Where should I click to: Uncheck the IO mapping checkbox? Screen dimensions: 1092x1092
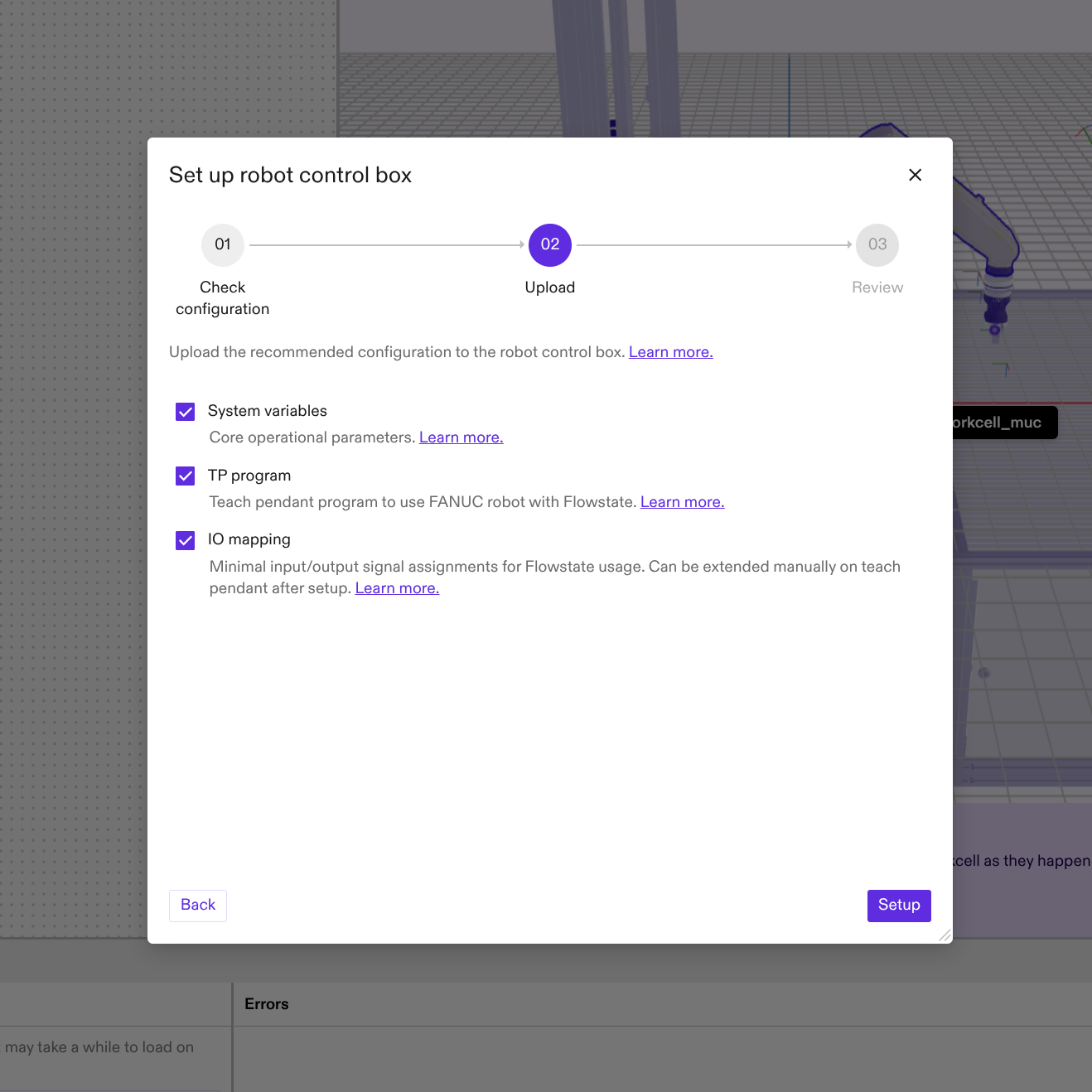pyautogui.click(x=185, y=540)
